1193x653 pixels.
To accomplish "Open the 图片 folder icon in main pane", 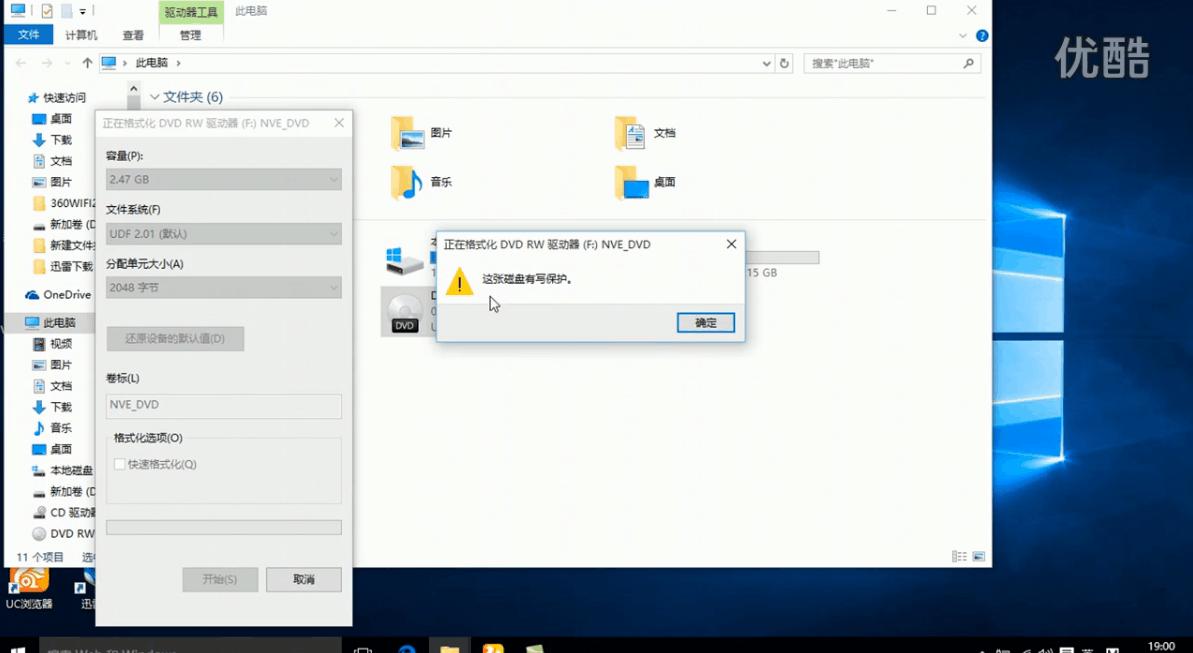I will pyautogui.click(x=407, y=133).
